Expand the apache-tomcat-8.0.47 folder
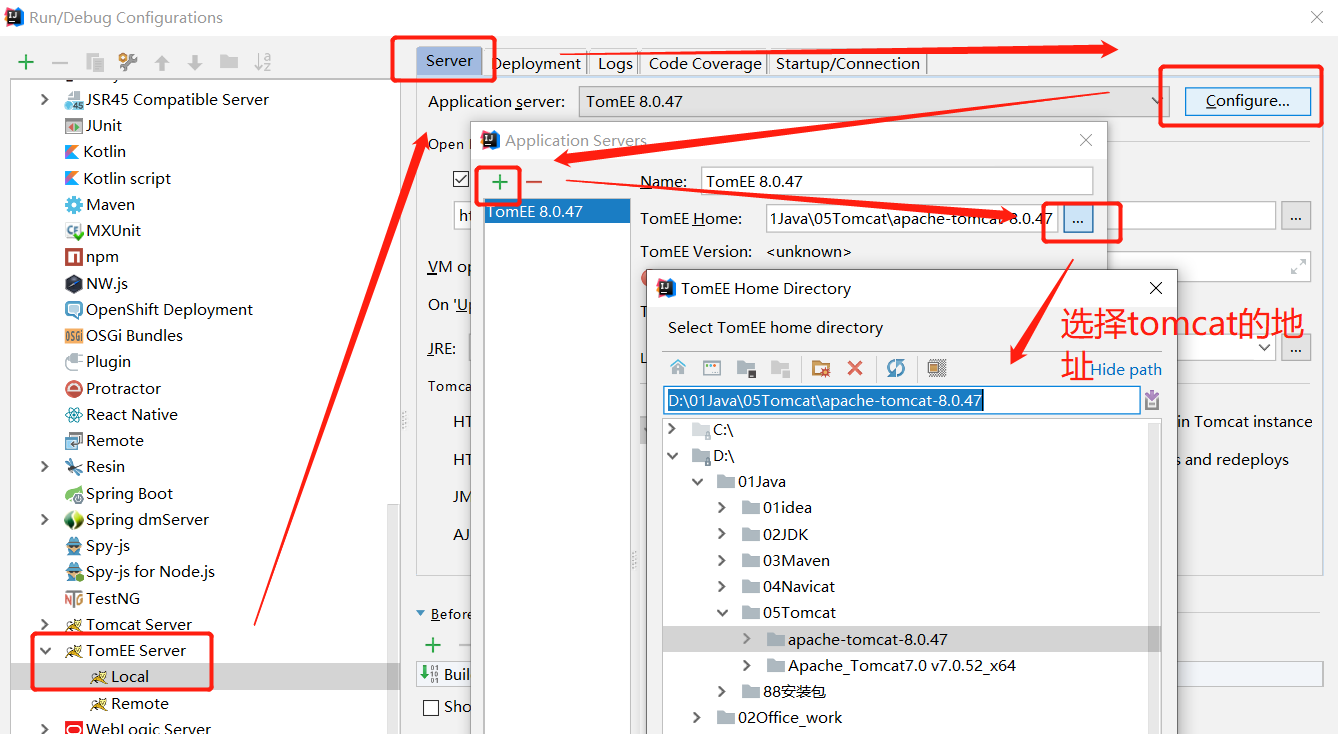Screen dimensions: 1338x734 [747, 639]
